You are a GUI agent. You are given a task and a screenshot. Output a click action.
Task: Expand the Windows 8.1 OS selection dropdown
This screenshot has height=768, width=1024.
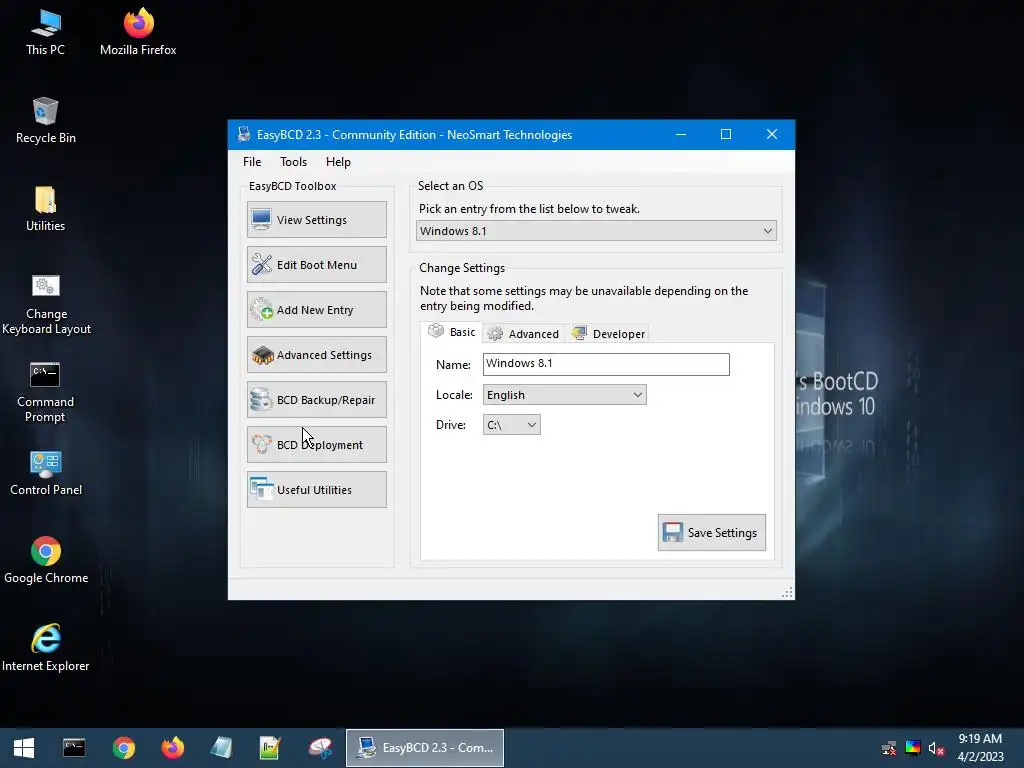tap(596, 231)
